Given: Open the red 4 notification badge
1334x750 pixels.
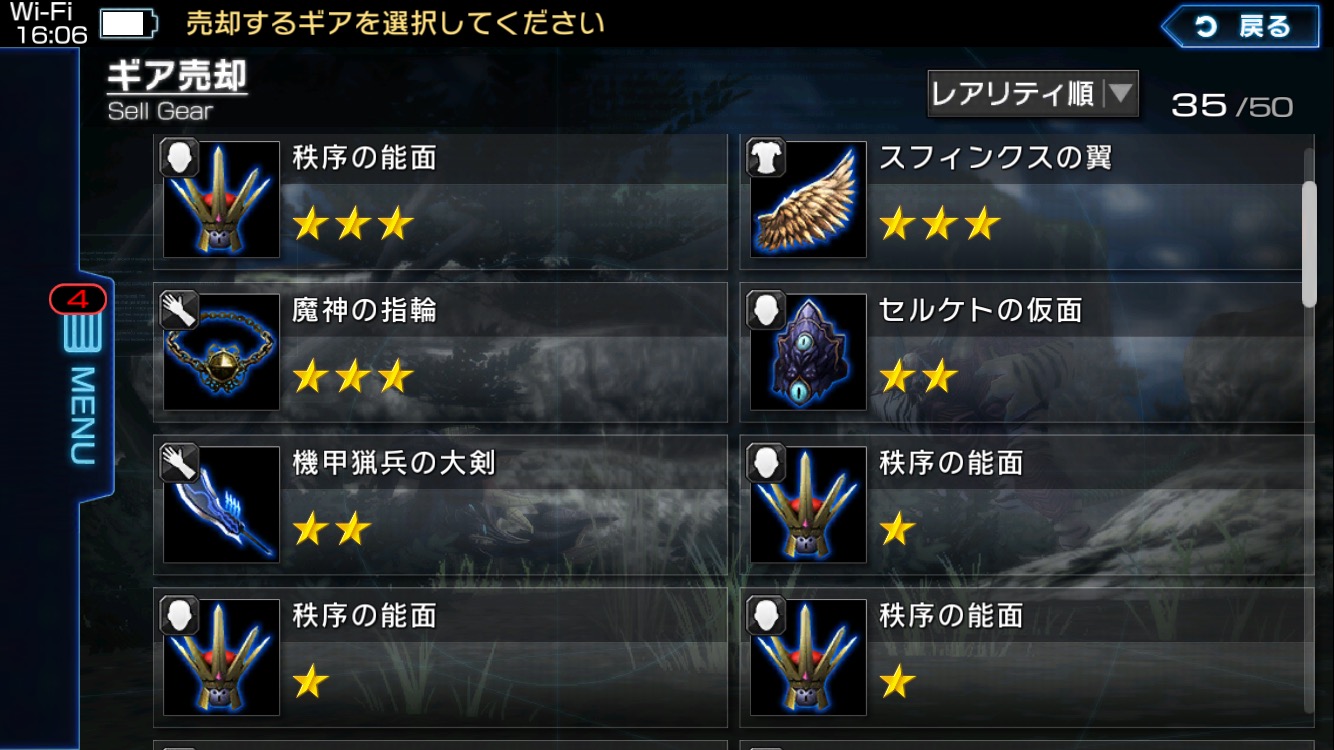Looking at the screenshot, I should (79, 299).
